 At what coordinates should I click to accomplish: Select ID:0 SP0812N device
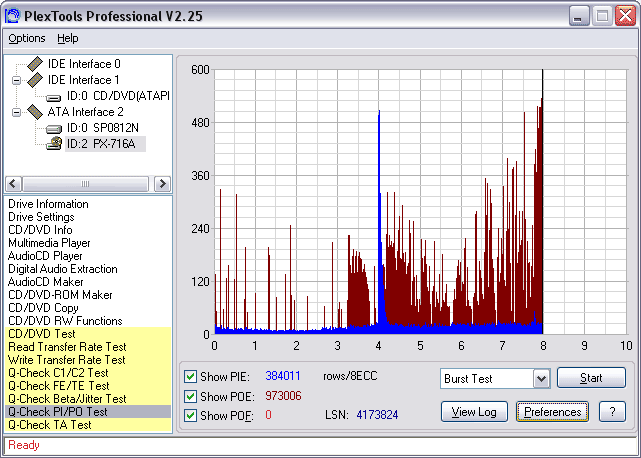(103, 128)
